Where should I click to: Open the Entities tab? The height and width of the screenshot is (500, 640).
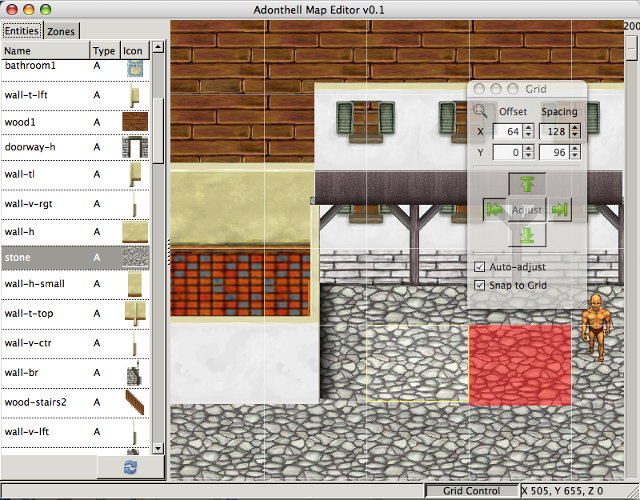[x=21, y=32]
